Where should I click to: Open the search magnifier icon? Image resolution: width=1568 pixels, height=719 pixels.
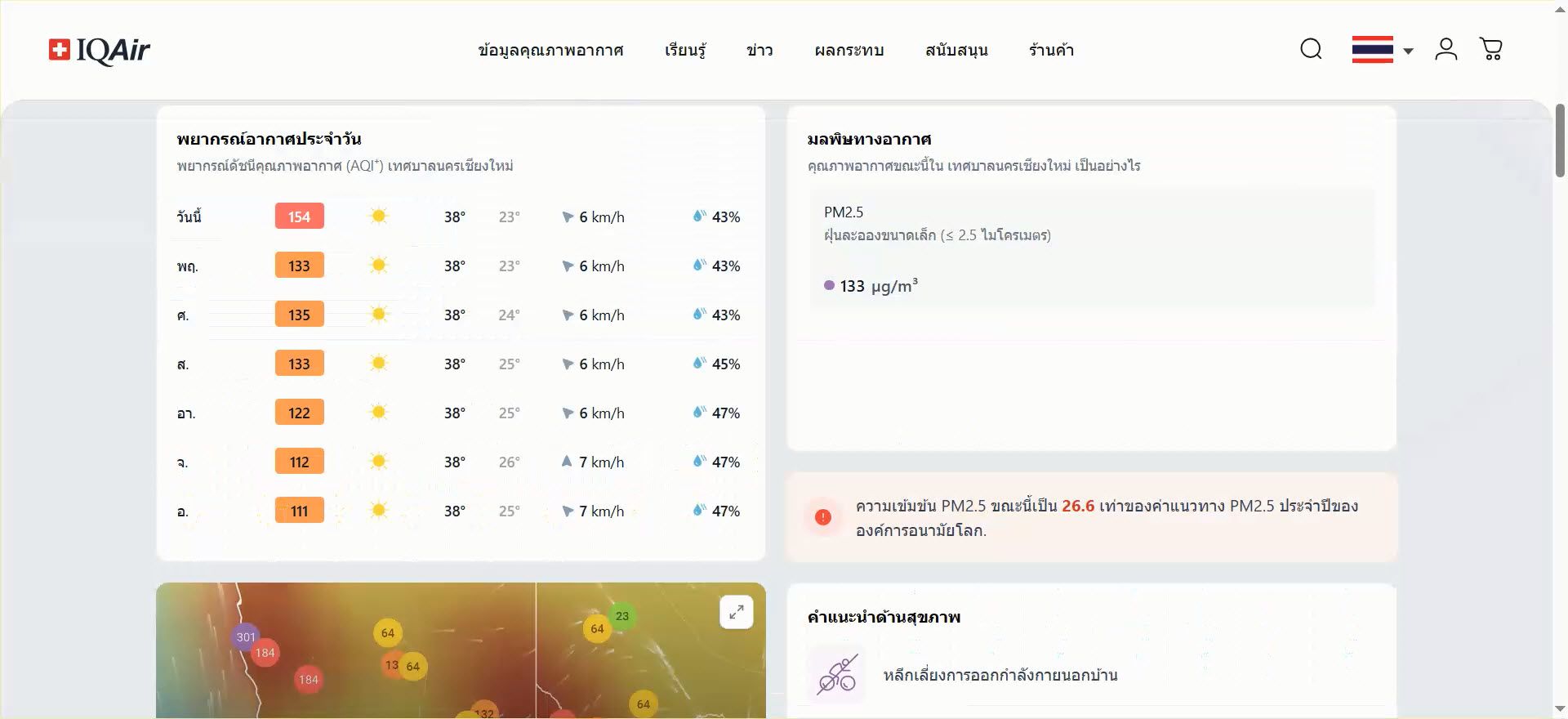click(1311, 49)
